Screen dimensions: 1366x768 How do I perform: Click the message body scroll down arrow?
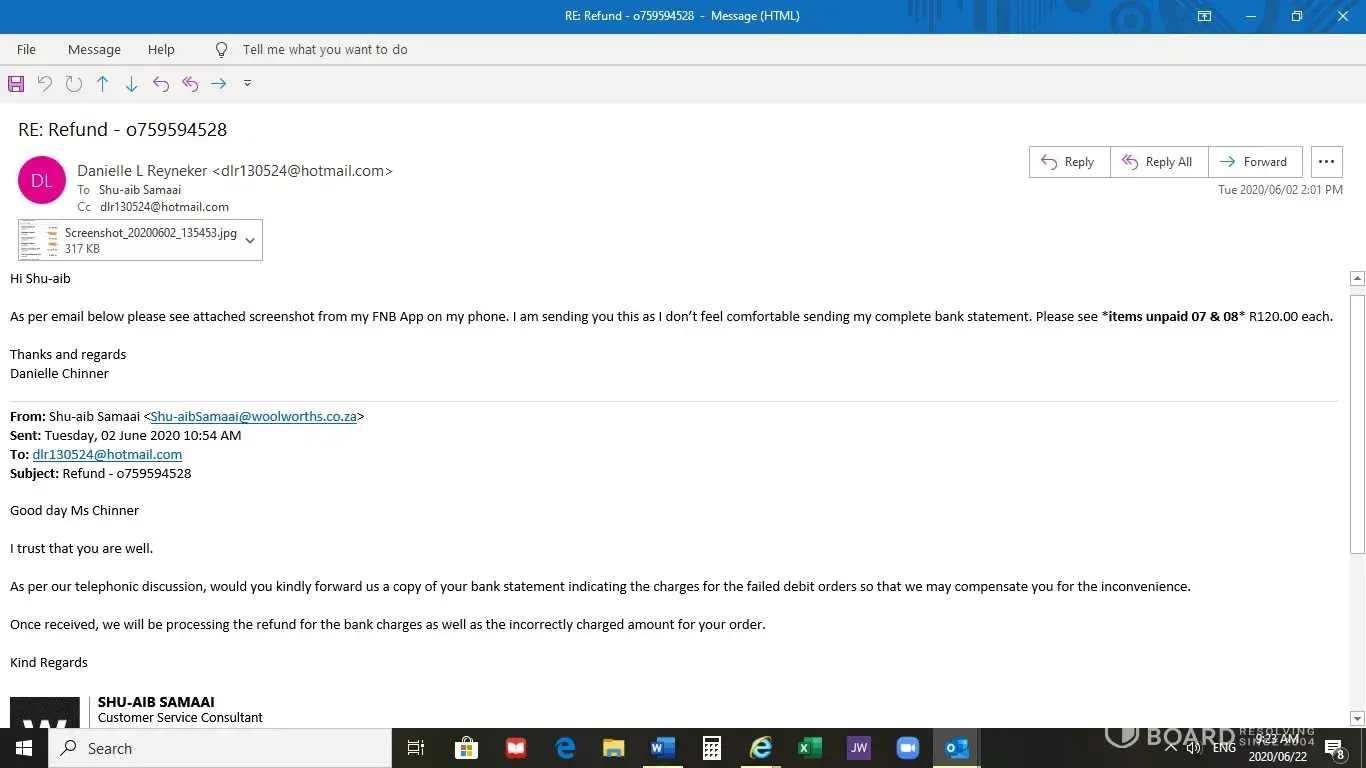click(1357, 718)
